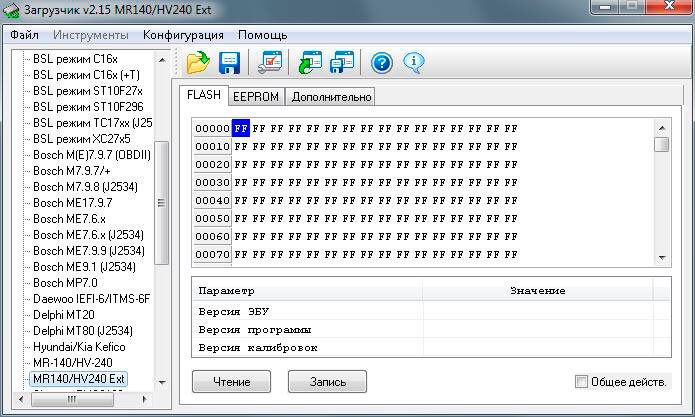Viewport: 695px width, 417px height.
Task: Click the hex viewer scroll down arrow
Action: 661,258
